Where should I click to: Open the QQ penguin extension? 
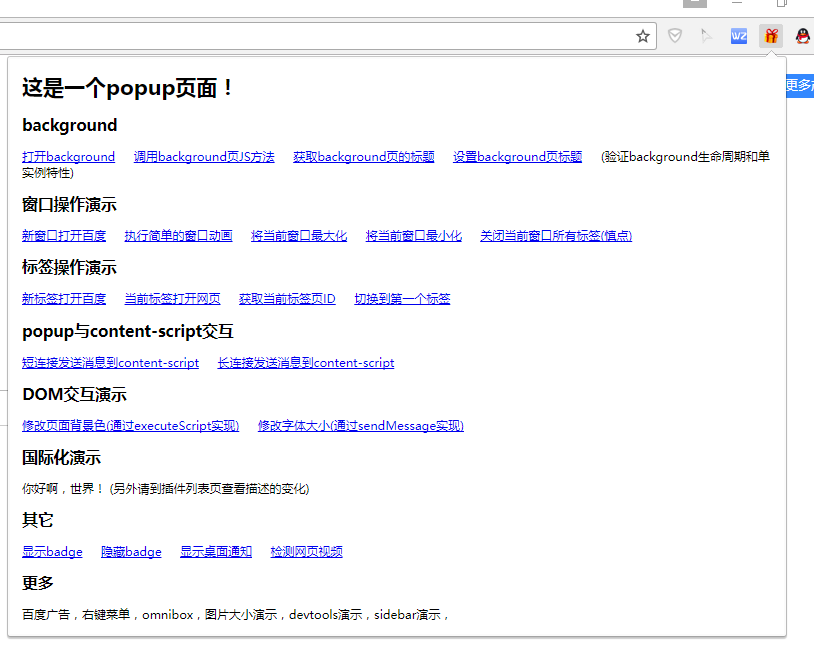click(x=801, y=36)
